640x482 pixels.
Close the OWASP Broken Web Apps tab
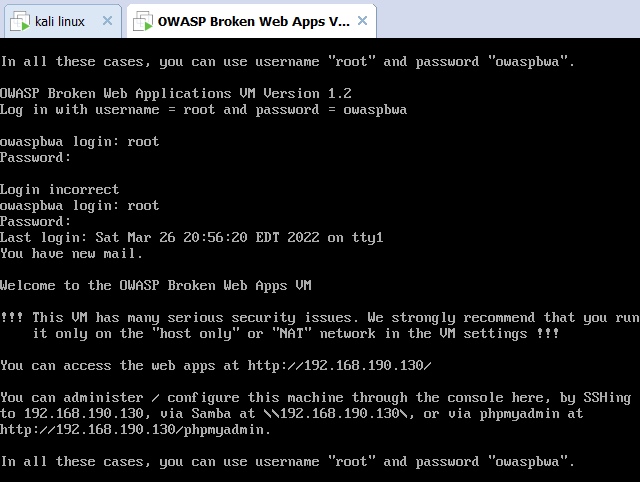(x=362, y=20)
